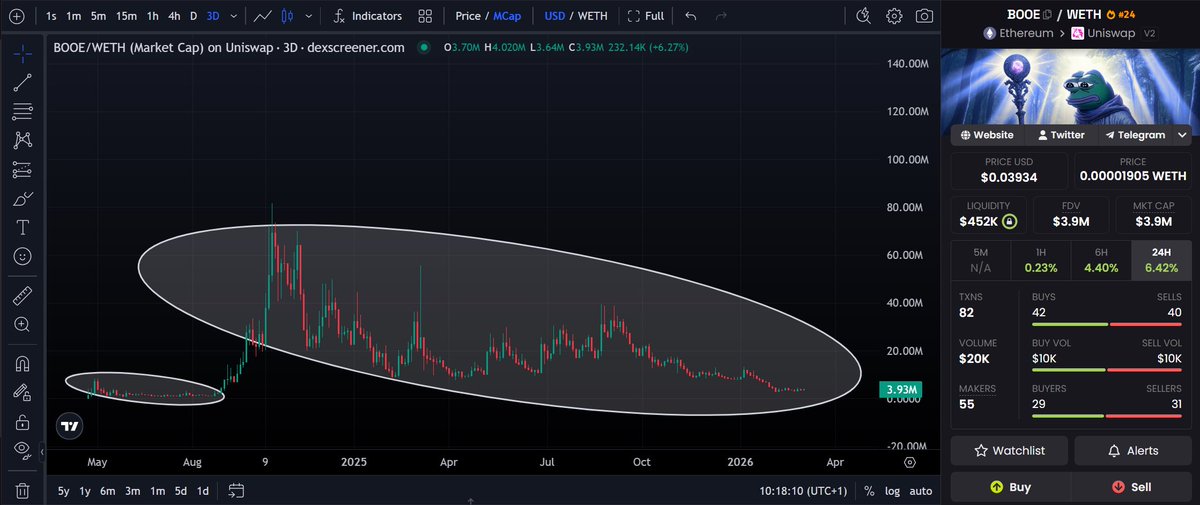Screen dimensions: 1200x505
Task: Switch chart quote to WETH
Action: click(591, 16)
